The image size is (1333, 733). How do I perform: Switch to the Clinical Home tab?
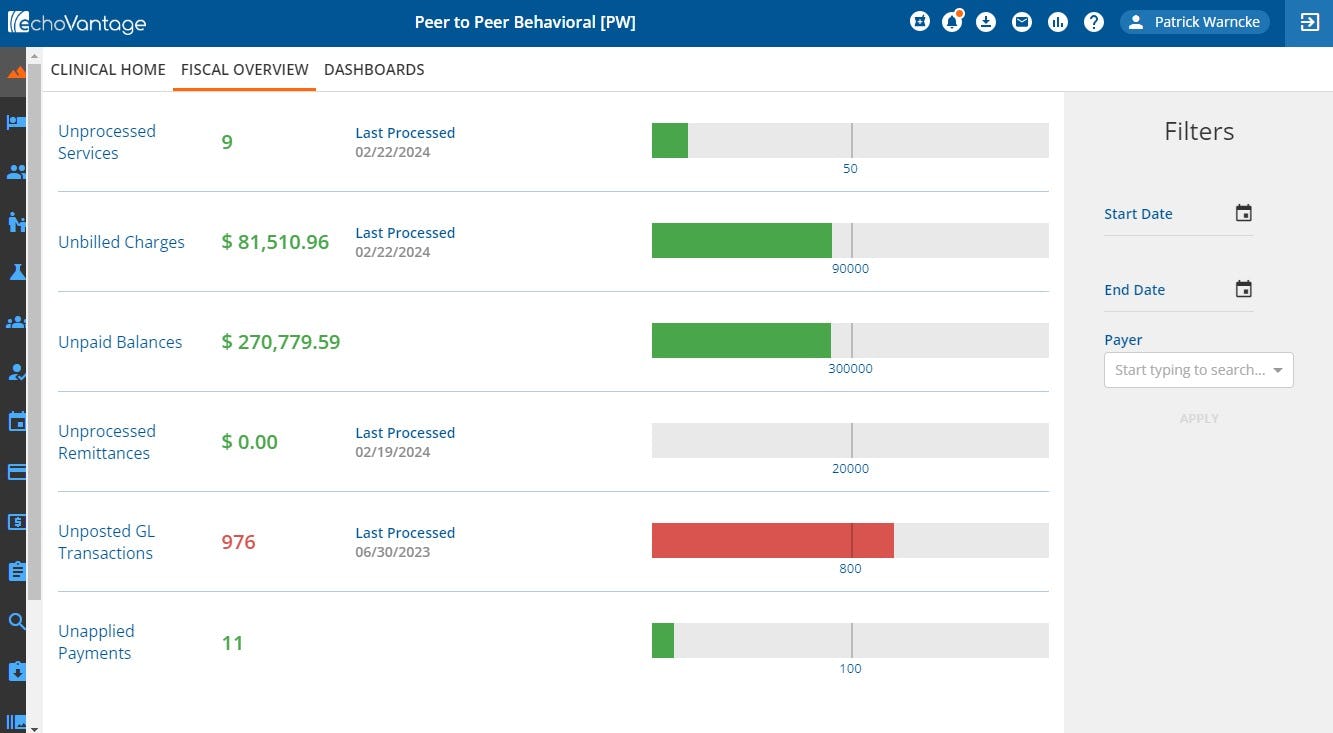tap(108, 69)
